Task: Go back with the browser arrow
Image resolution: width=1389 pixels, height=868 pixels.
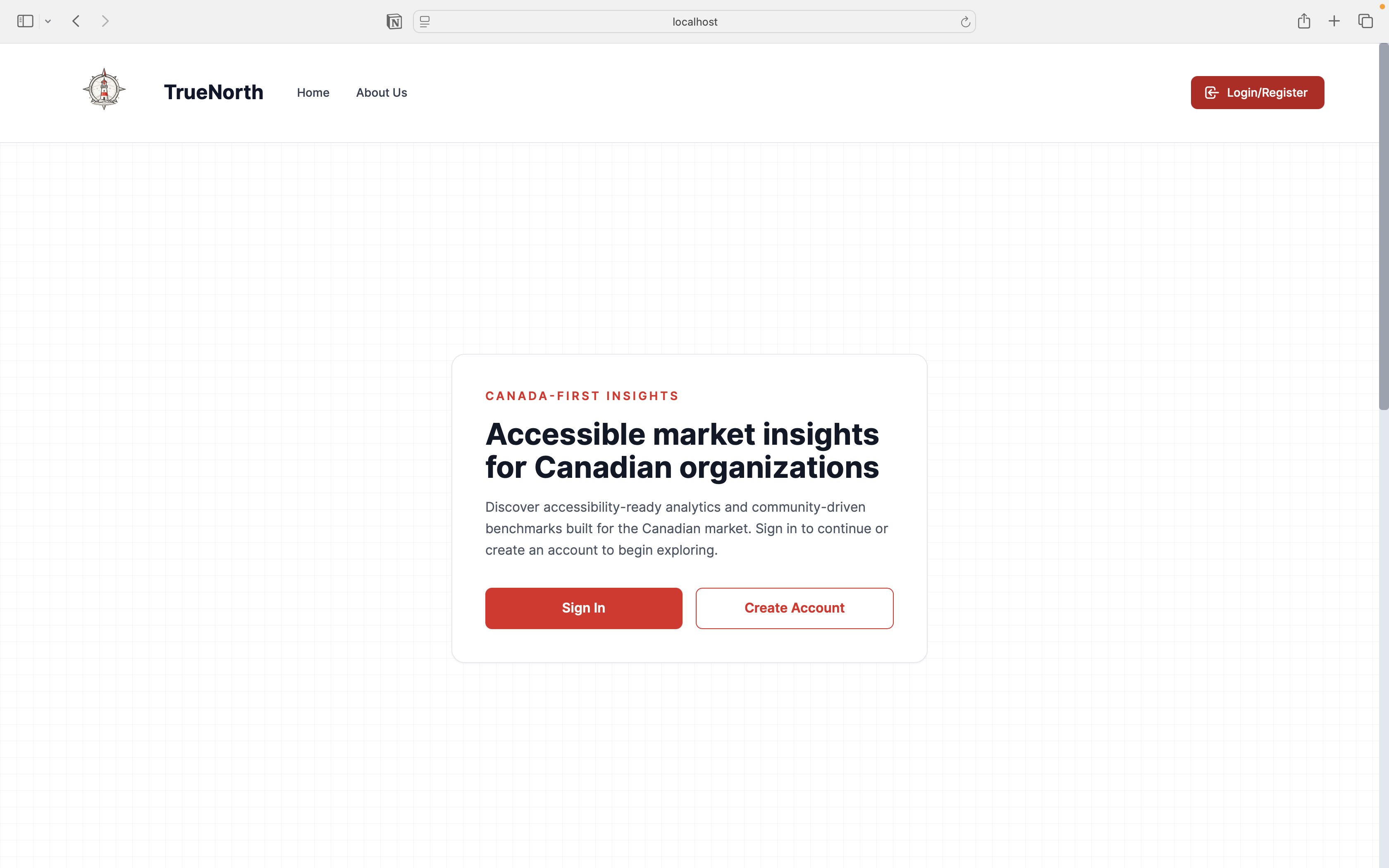Action: coord(76,21)
